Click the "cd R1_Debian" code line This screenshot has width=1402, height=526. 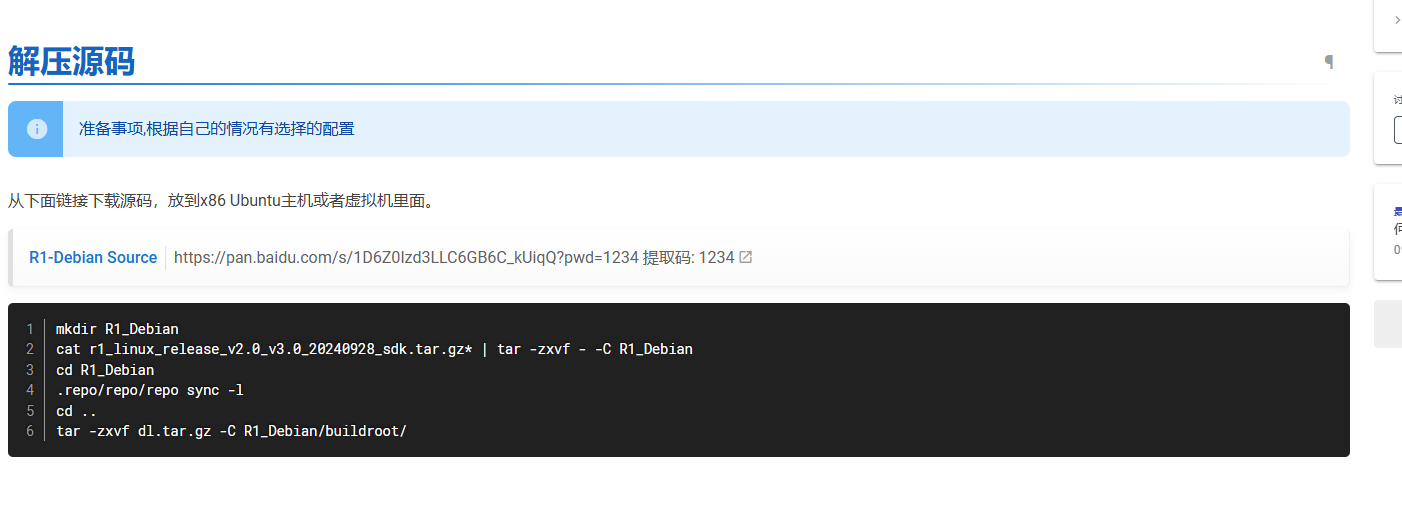[x=105, y=370]
